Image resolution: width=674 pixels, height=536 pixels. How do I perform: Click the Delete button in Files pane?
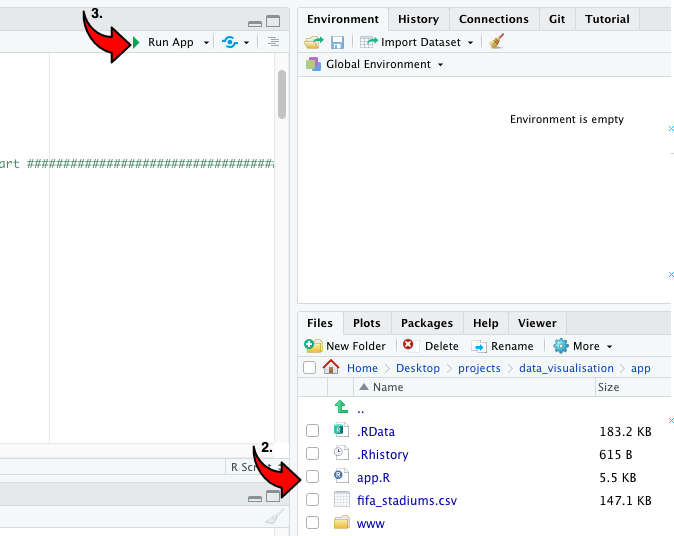point(431,346)
